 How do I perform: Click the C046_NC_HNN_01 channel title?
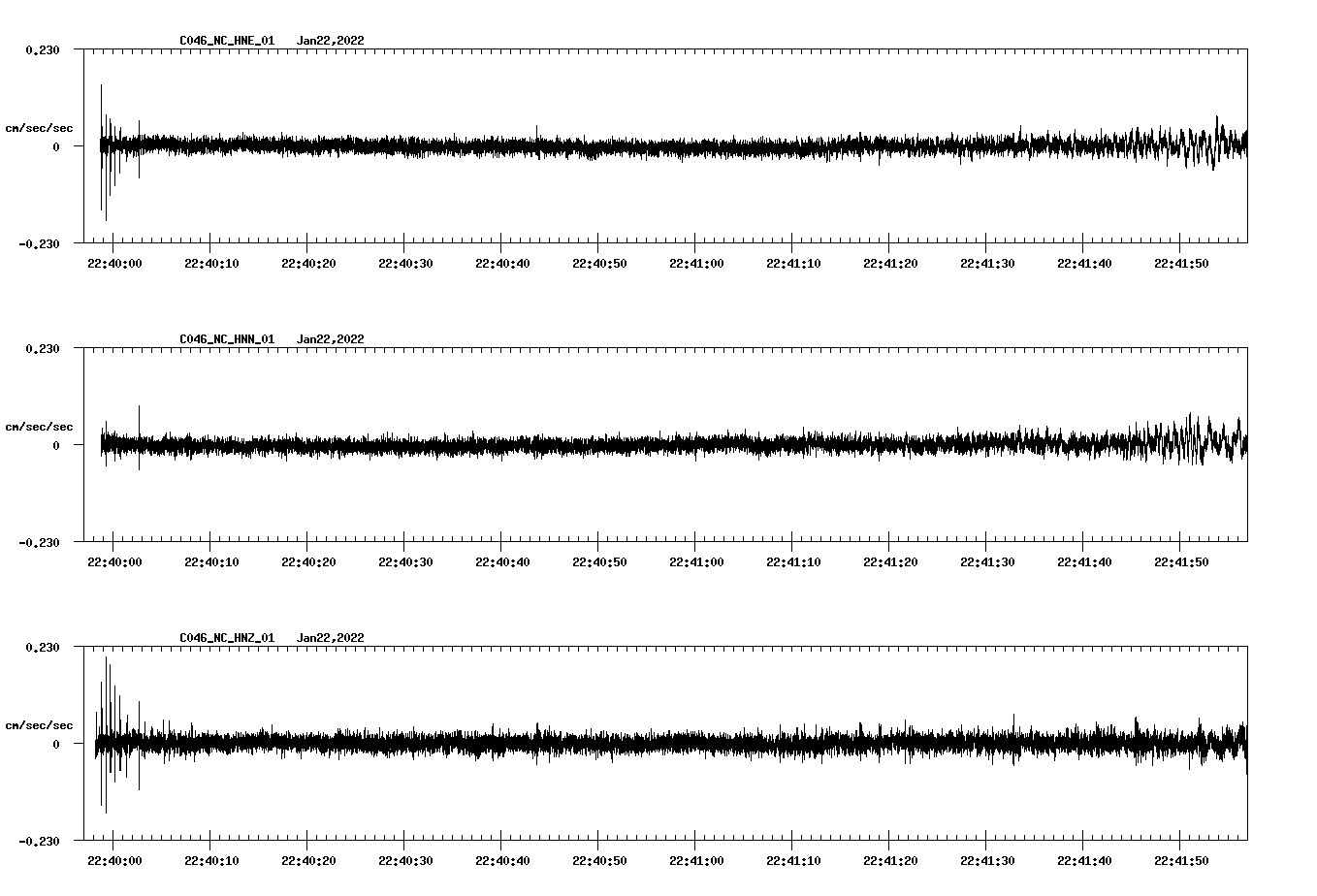click(227, 339)
